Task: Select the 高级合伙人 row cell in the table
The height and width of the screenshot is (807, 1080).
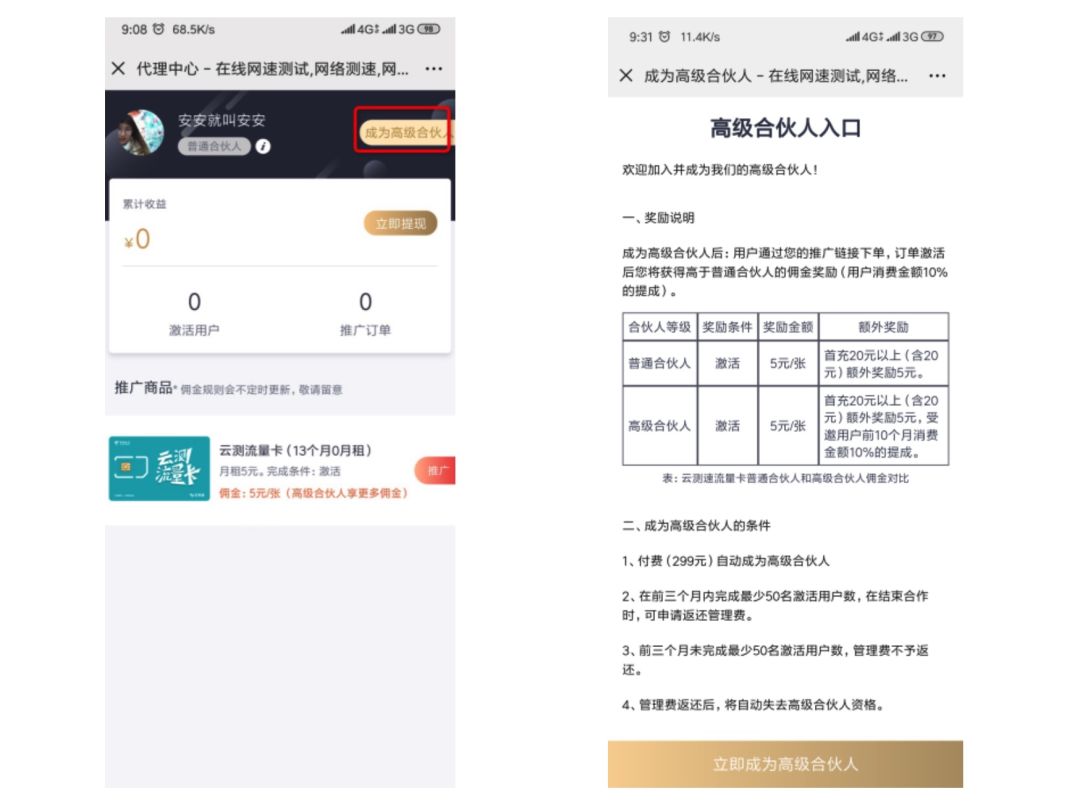Action: pos(659,426)
